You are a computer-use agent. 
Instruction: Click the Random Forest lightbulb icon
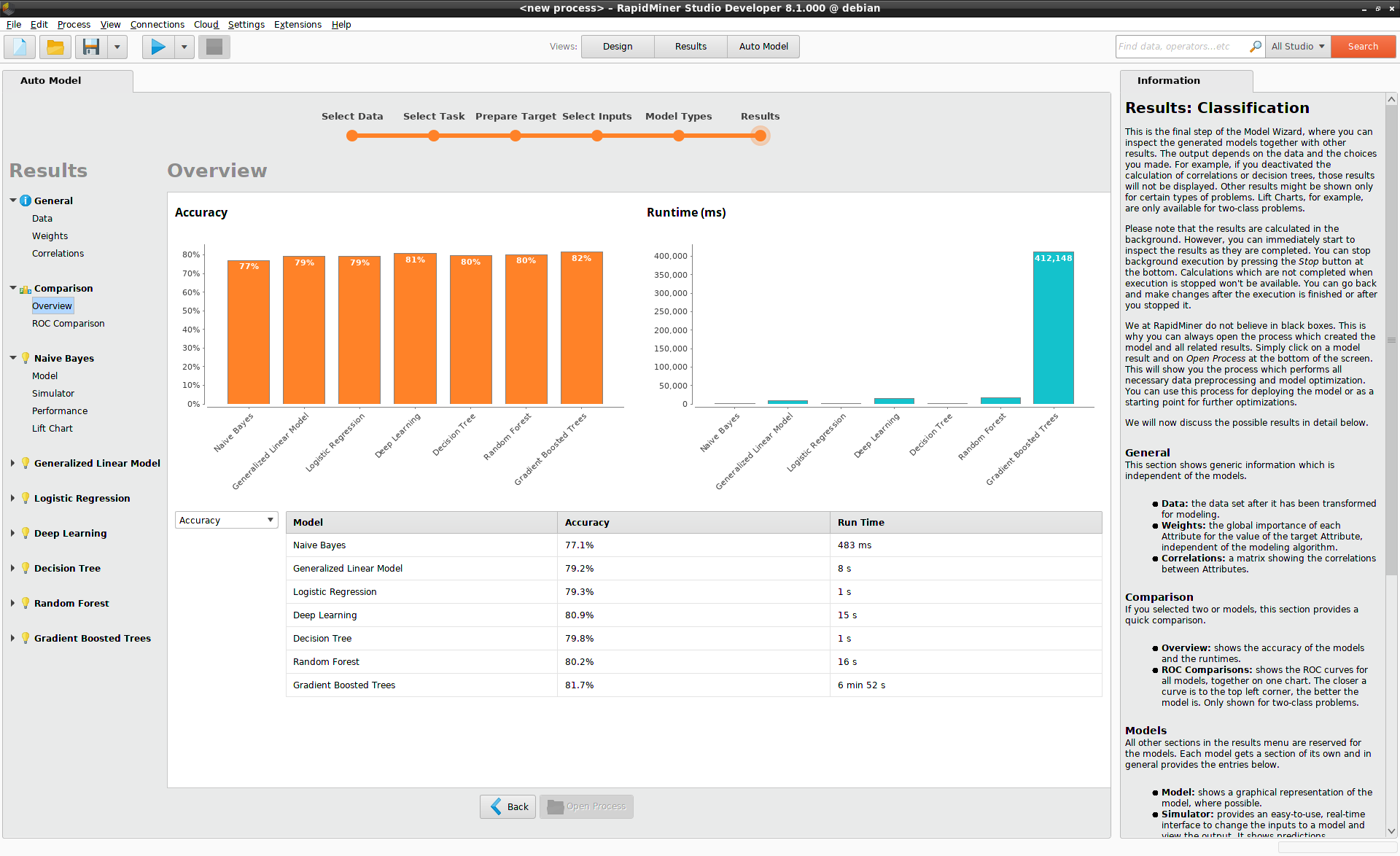click(x=26, y=603)
